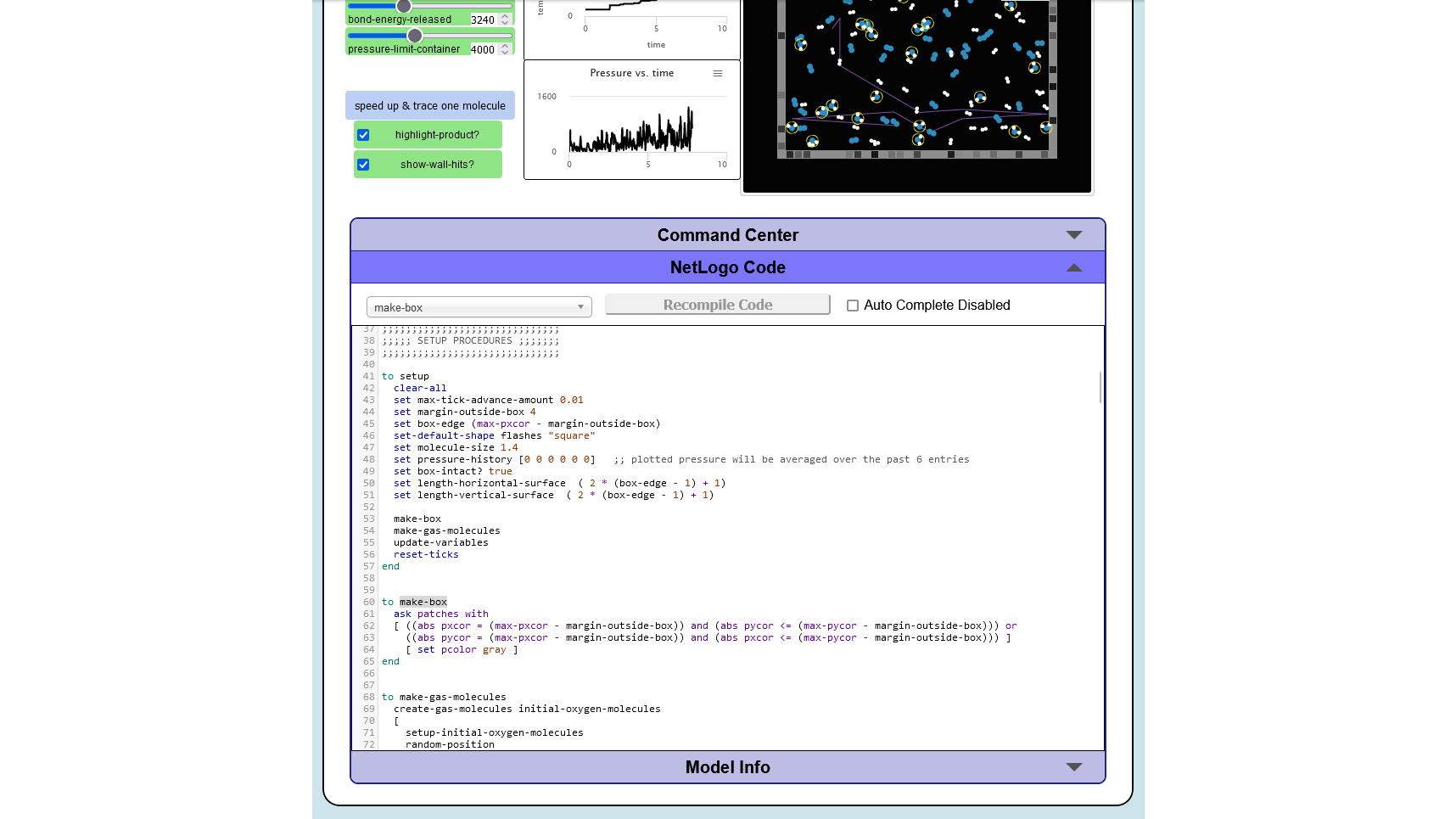This screenshot has width=1456, height=819.
Task: Click 'set box-intact? true' code line
Action: [453, 471]
